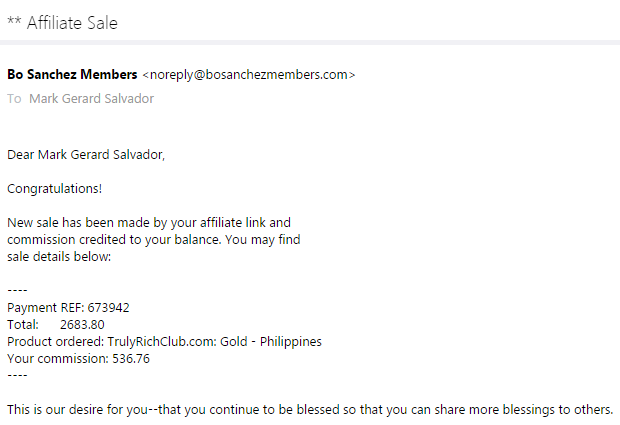Click the "Congratulations!" text
620x425 pixels.
[54, 188]
